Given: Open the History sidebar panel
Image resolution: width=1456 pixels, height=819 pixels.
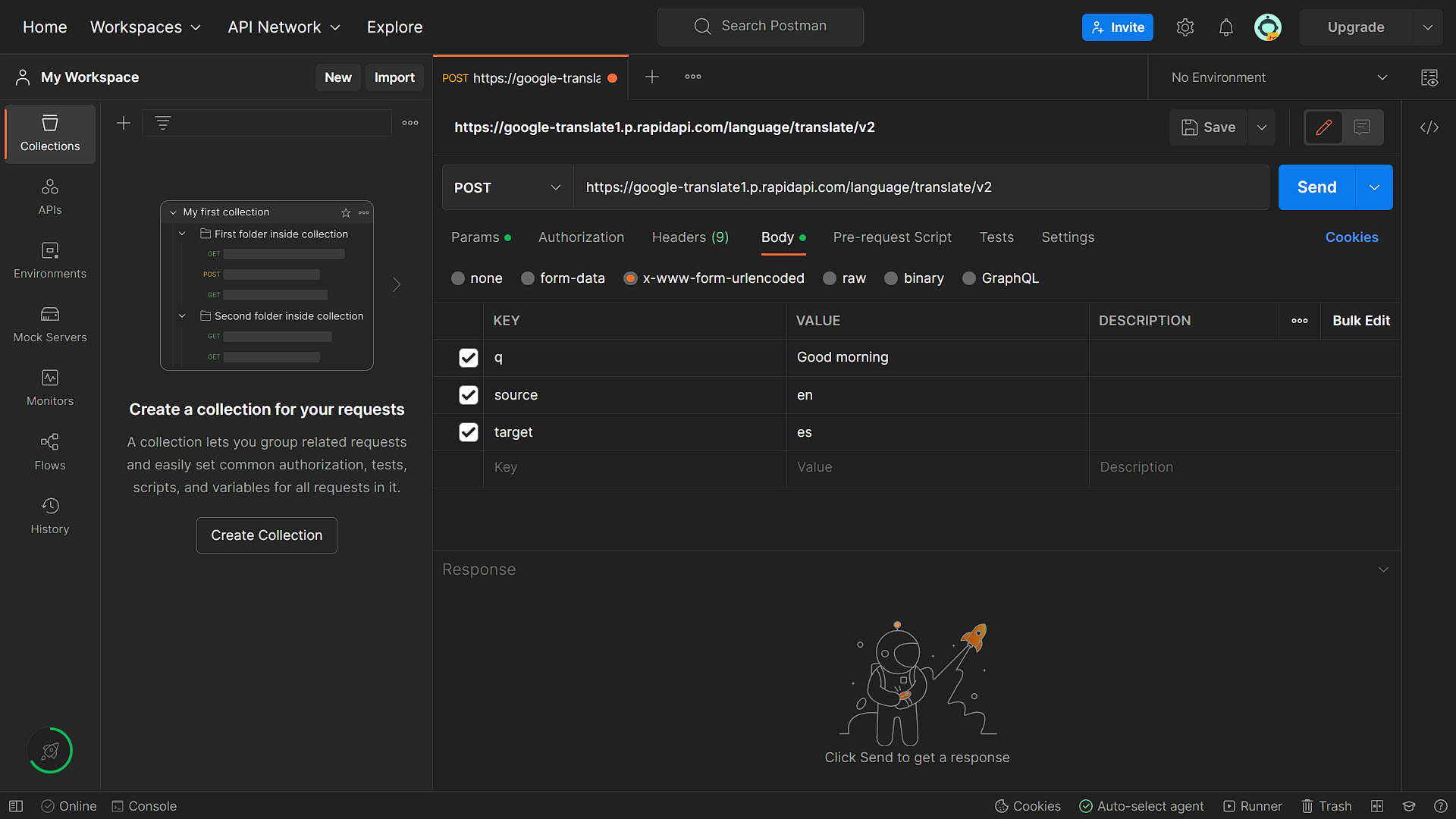Looking at the screenshot, I should [x=50, y=516].
